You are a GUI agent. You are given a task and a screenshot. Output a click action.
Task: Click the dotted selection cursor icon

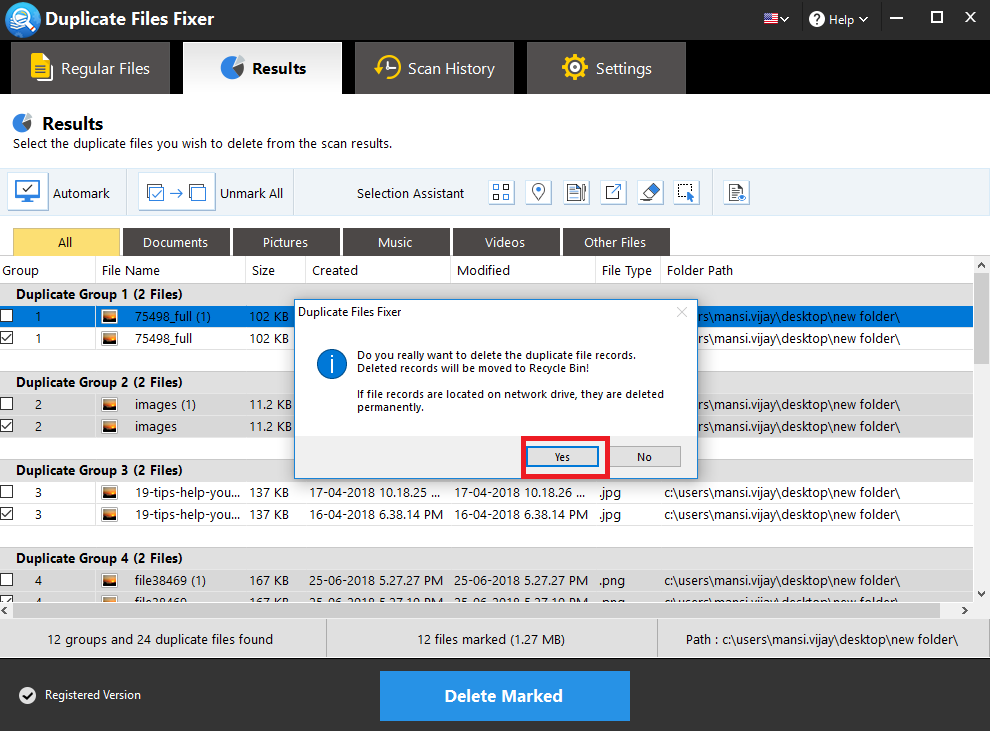[x=686, y=192]
